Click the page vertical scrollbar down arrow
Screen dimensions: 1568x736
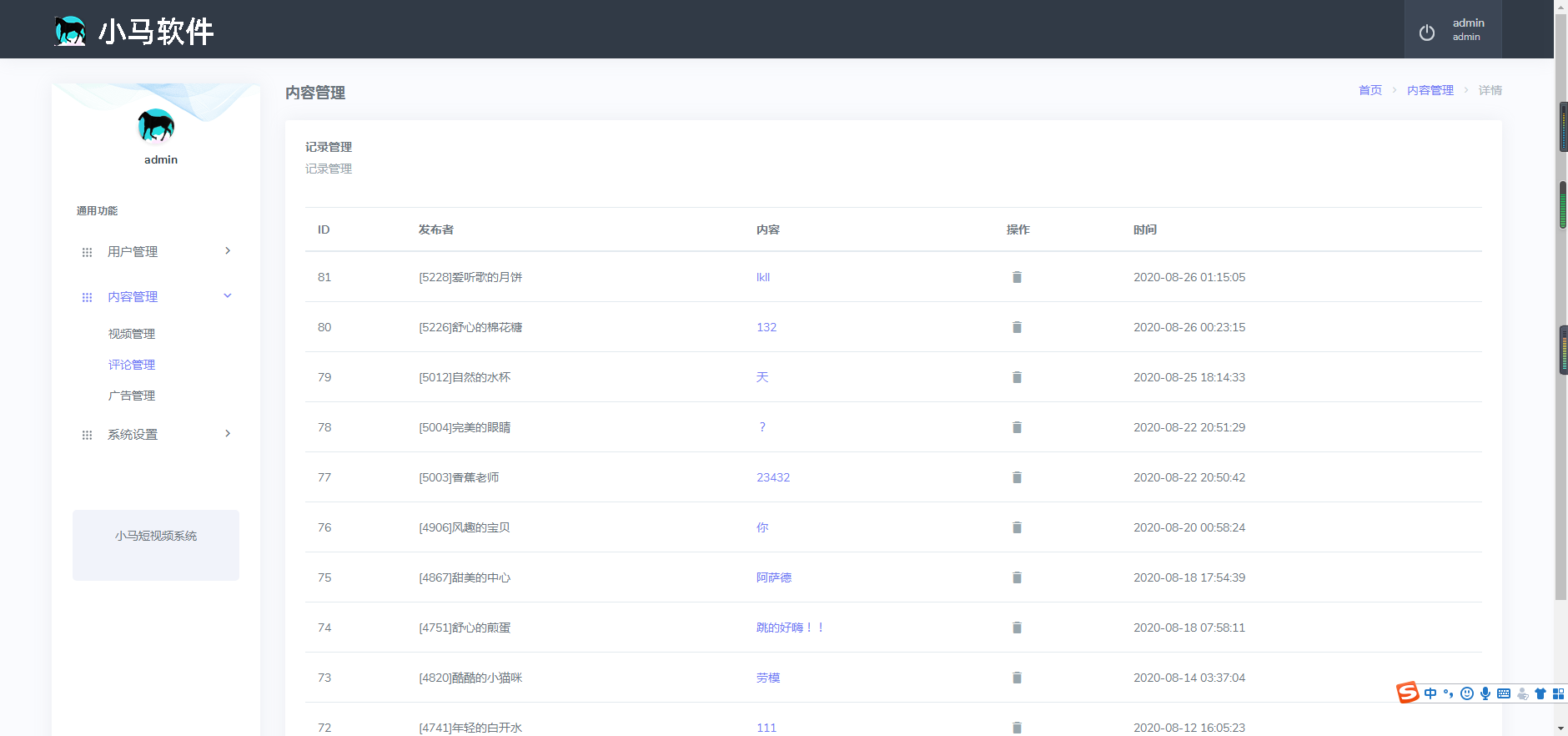tap(1560, 728)
